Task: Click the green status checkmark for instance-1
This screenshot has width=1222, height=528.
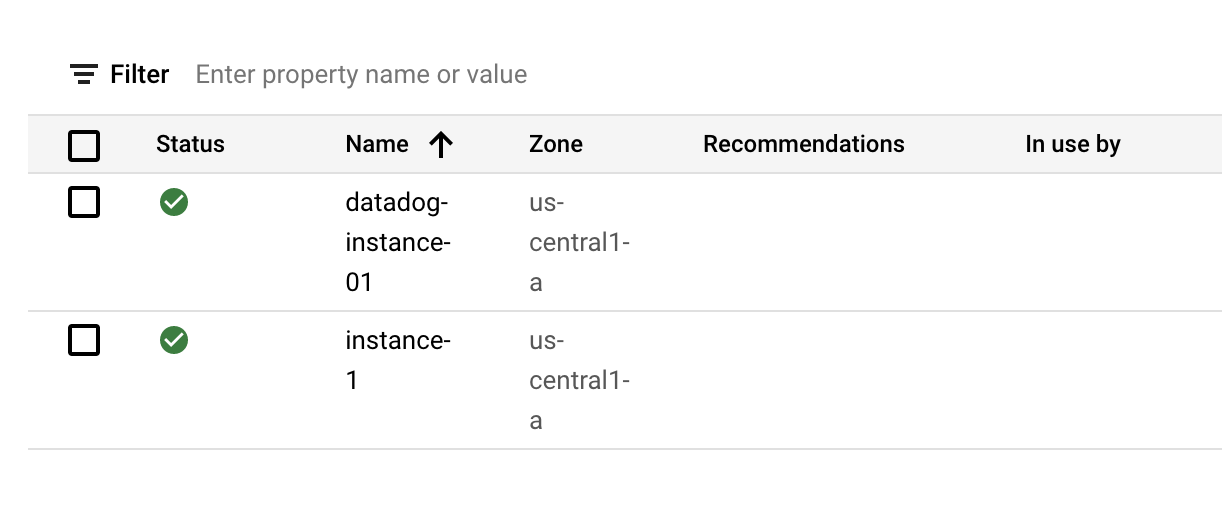Action: [x=174, y=341]
